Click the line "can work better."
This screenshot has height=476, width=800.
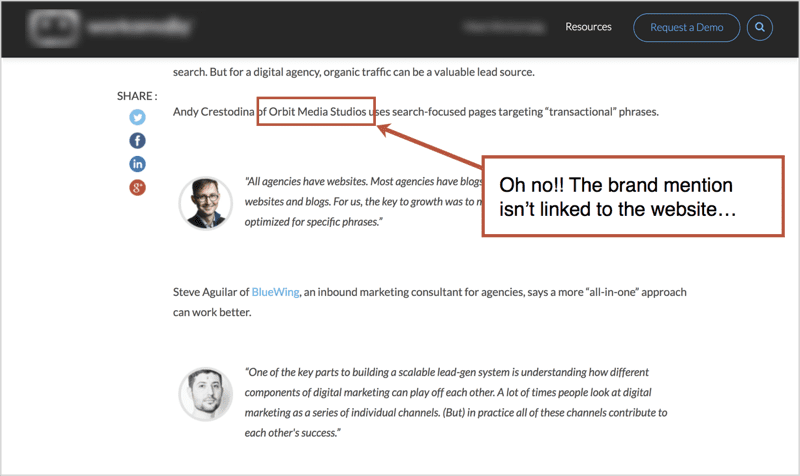(x=212, y=312)
